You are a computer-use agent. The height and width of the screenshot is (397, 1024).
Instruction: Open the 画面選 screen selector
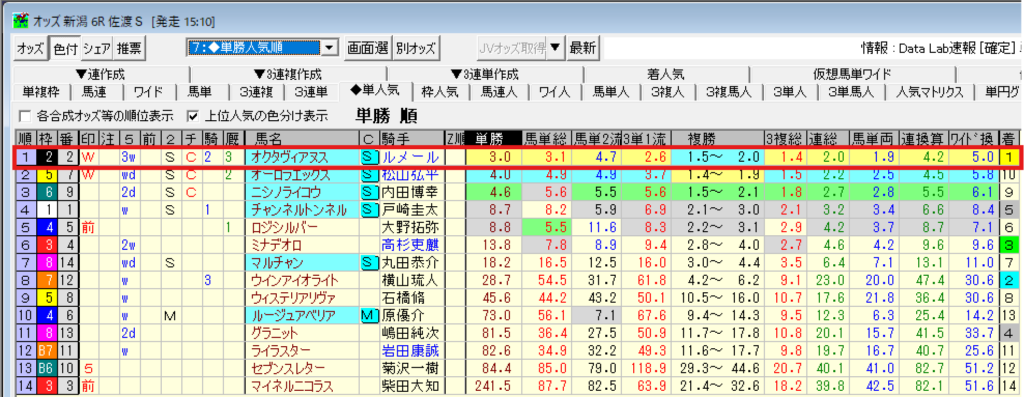click(368, 48)
